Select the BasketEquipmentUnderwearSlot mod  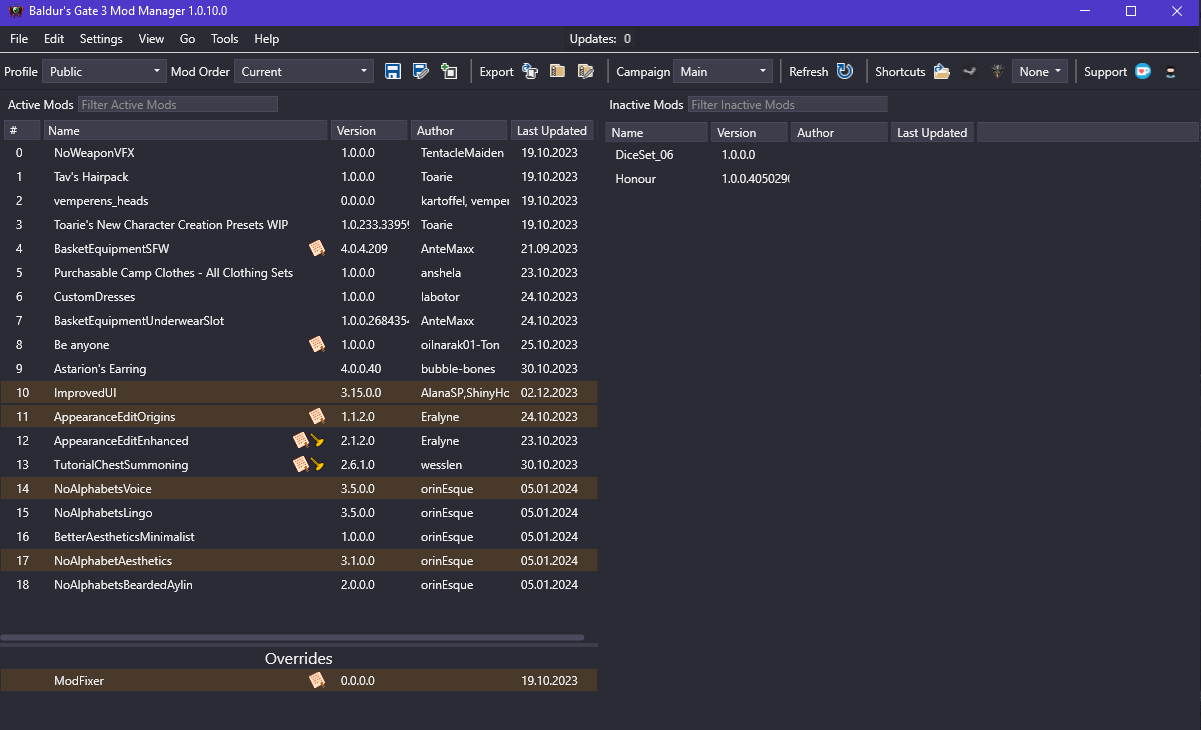[299, 321]
